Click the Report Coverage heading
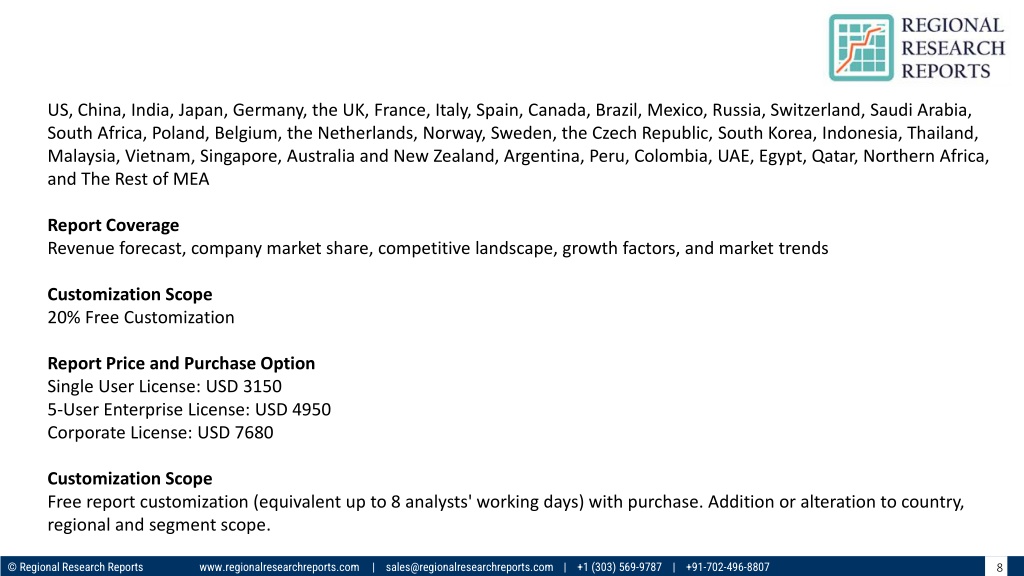This screenshot has height=576, width=1024. click(113, 225)
